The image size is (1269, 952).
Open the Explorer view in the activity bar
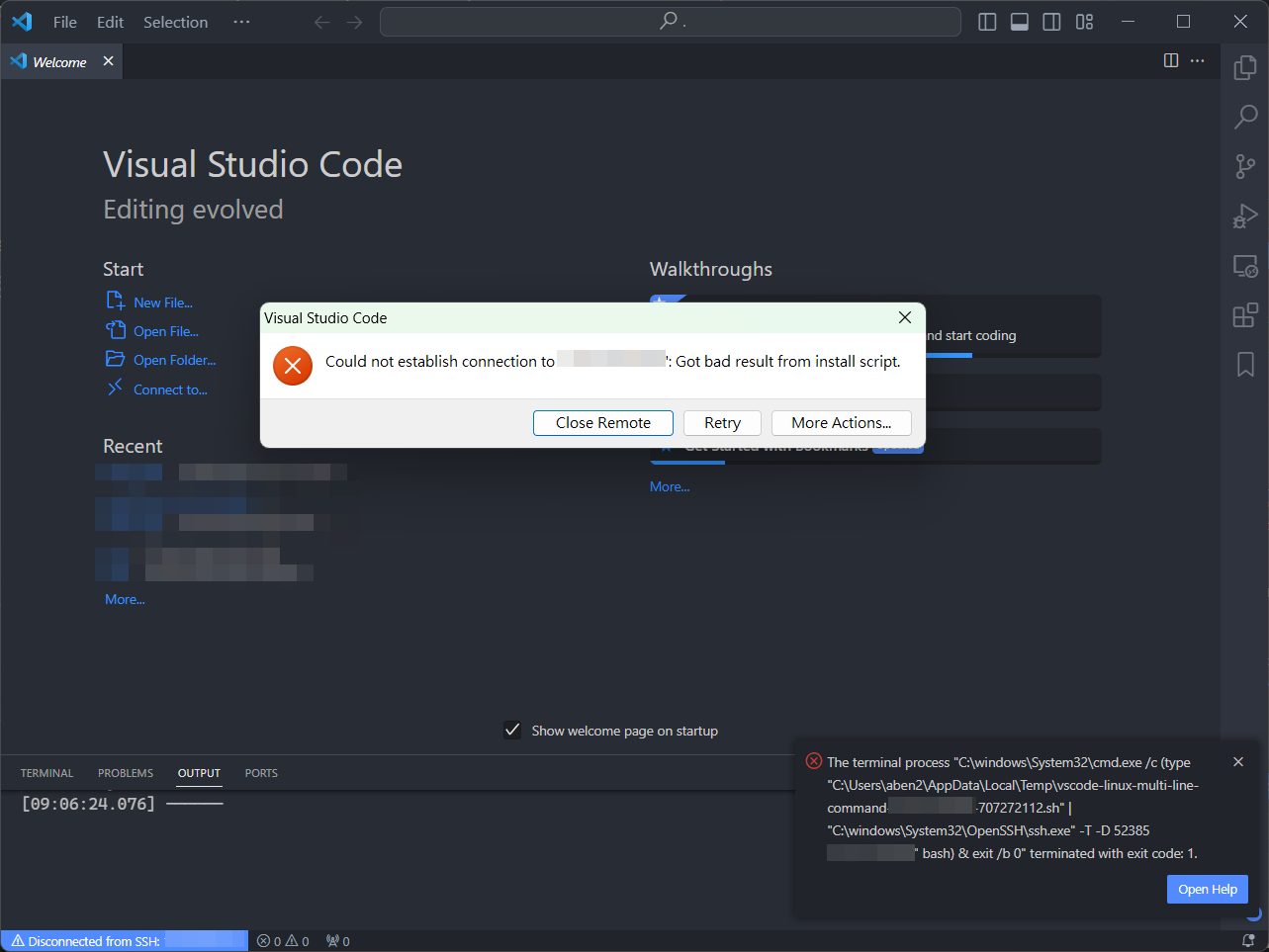[1245, 67]
